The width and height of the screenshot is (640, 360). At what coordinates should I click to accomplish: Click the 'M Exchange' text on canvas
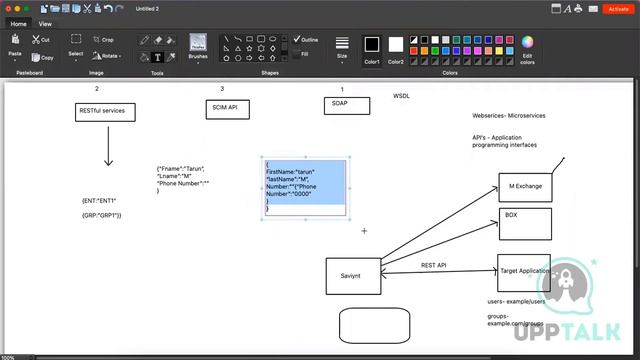(x=525, y=186)
